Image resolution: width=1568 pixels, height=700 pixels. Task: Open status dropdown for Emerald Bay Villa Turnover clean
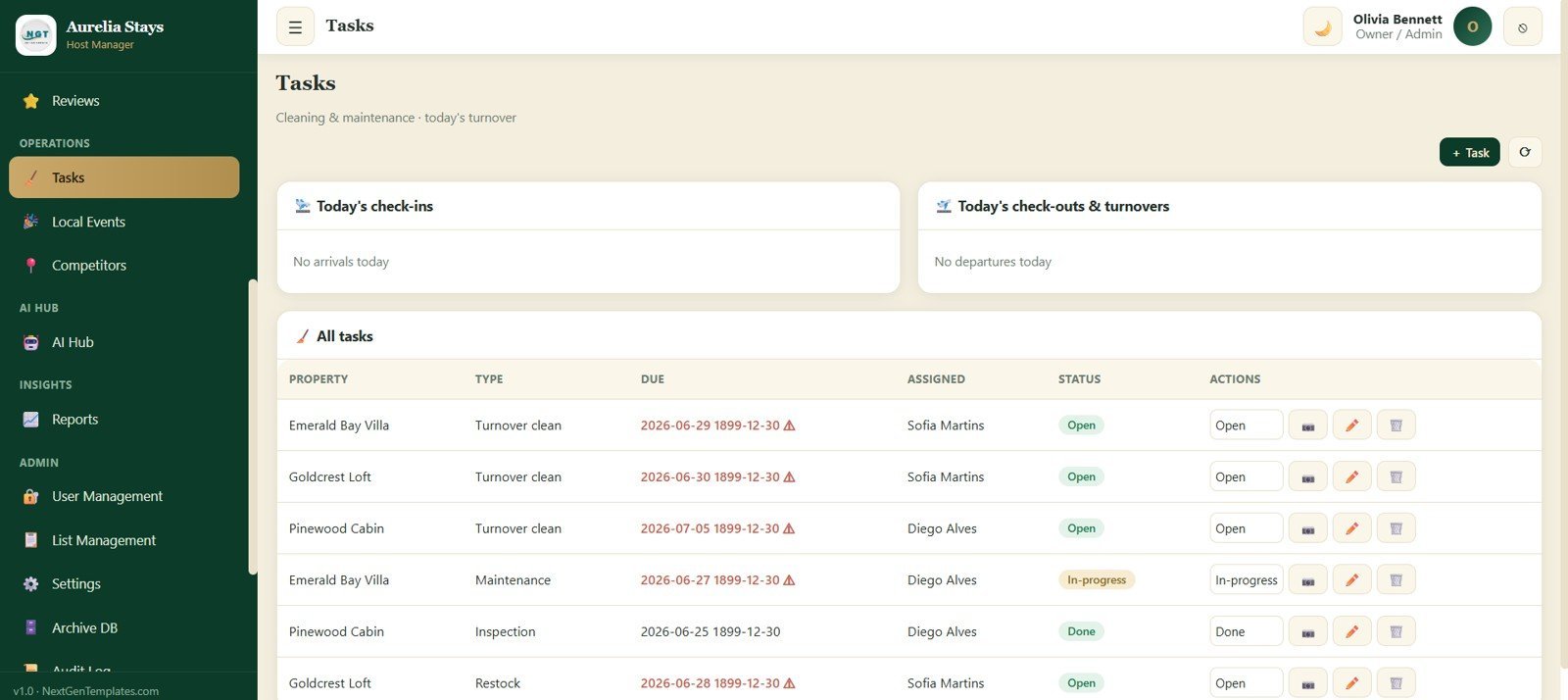pos(1246,425)
